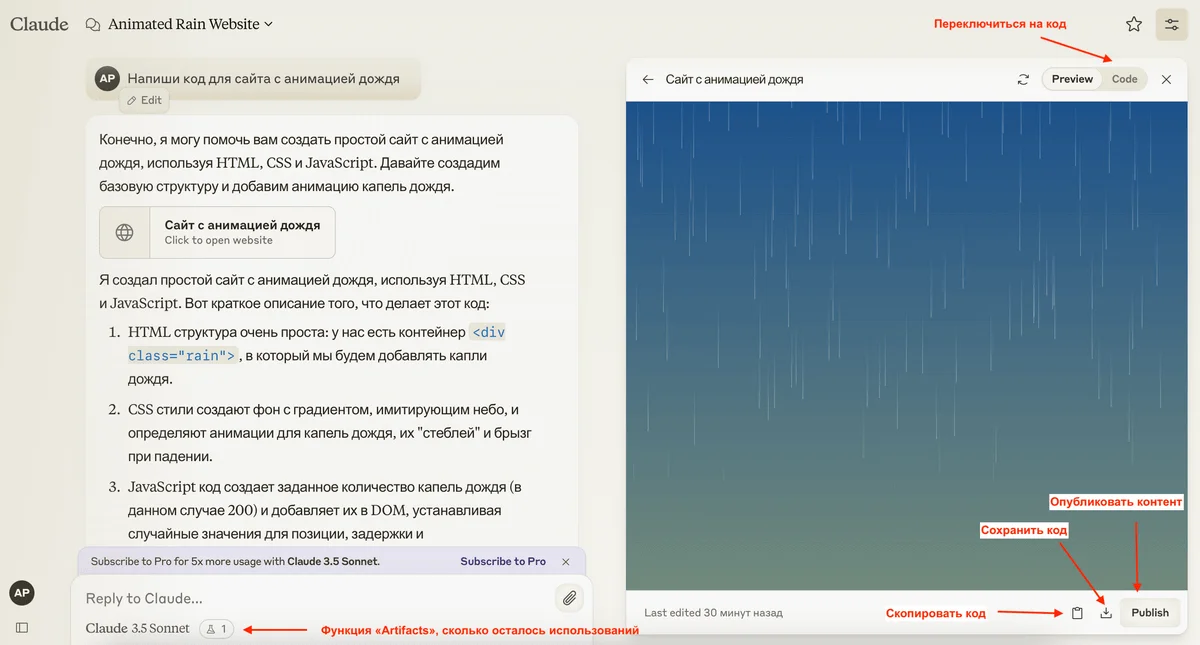Open the chat controls sliders icon
The image size is (1200, 645).
1171,24
